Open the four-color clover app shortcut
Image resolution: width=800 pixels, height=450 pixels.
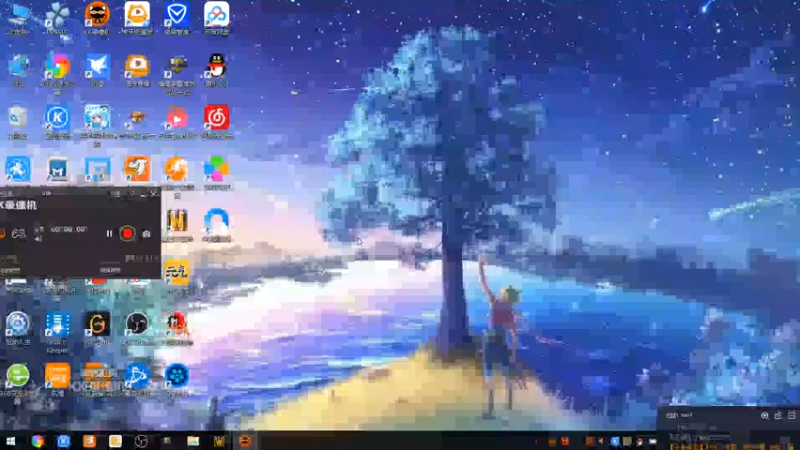(216, 169)
